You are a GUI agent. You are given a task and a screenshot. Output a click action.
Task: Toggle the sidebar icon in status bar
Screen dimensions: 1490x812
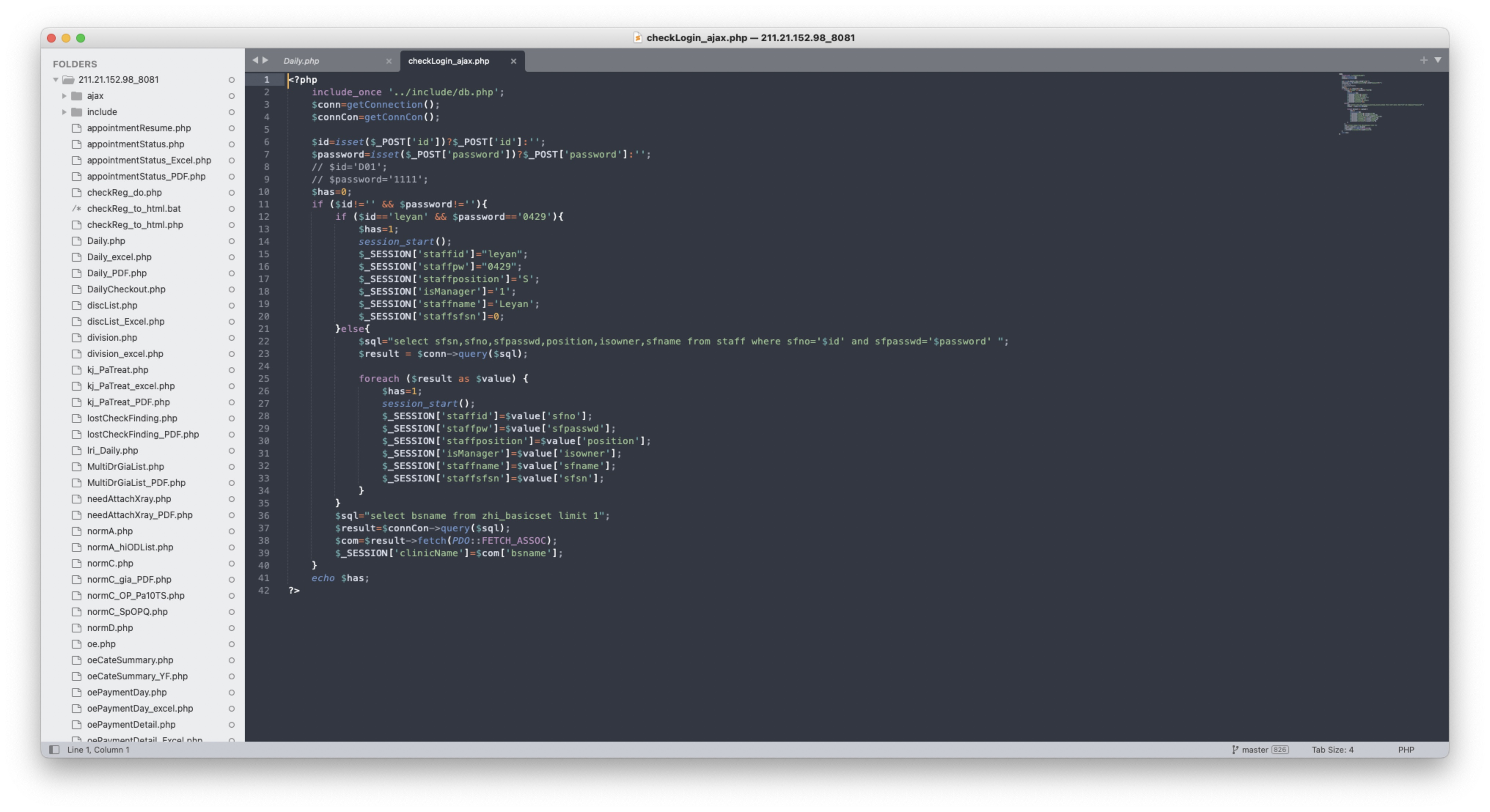[x=54, y=750]
